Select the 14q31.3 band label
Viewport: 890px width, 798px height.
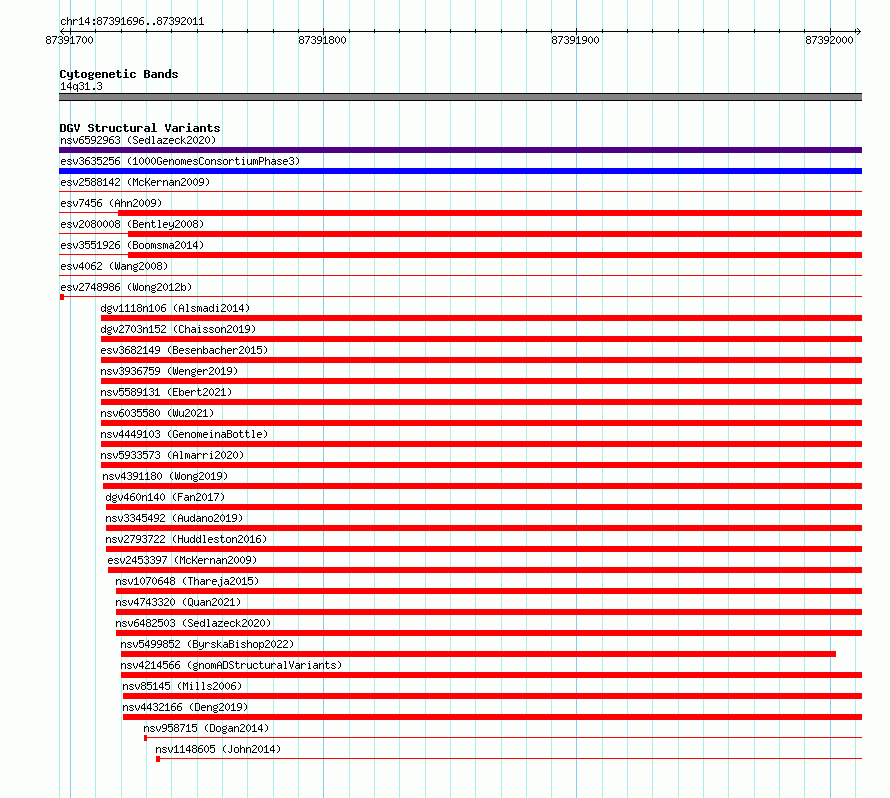(x=81, y=86)
